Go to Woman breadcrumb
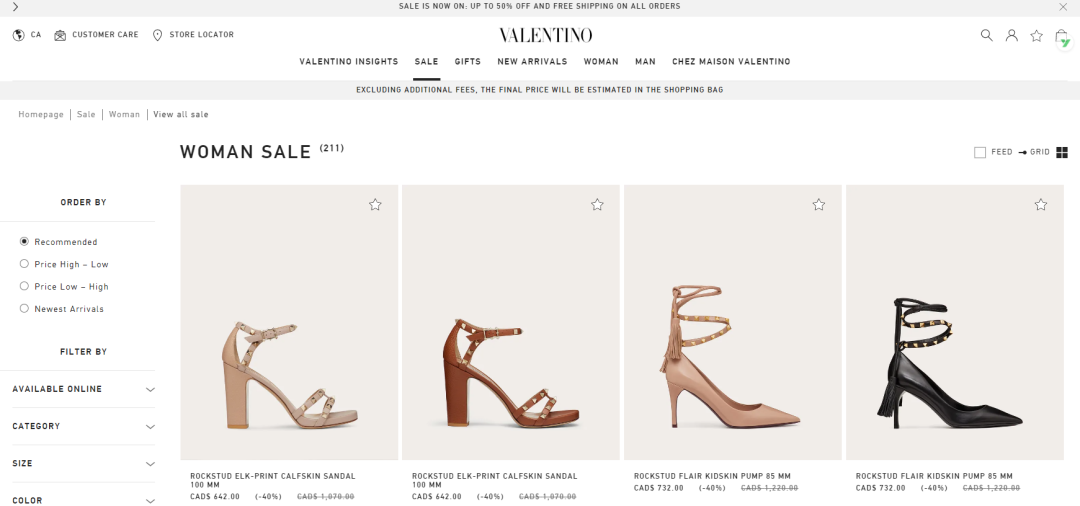1080x506 pixels. (x=124, y=114)
